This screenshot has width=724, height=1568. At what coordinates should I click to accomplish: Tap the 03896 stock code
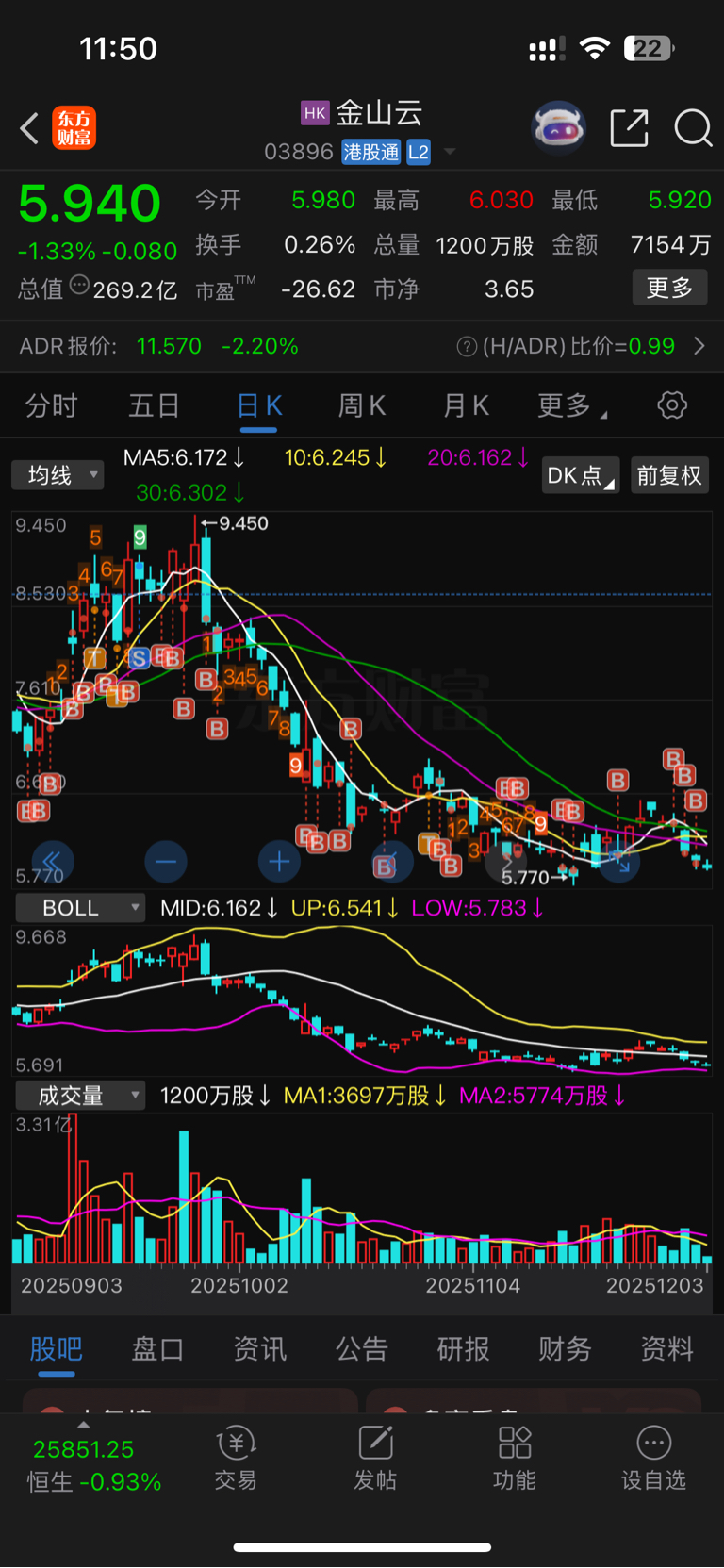coord(299,152)
